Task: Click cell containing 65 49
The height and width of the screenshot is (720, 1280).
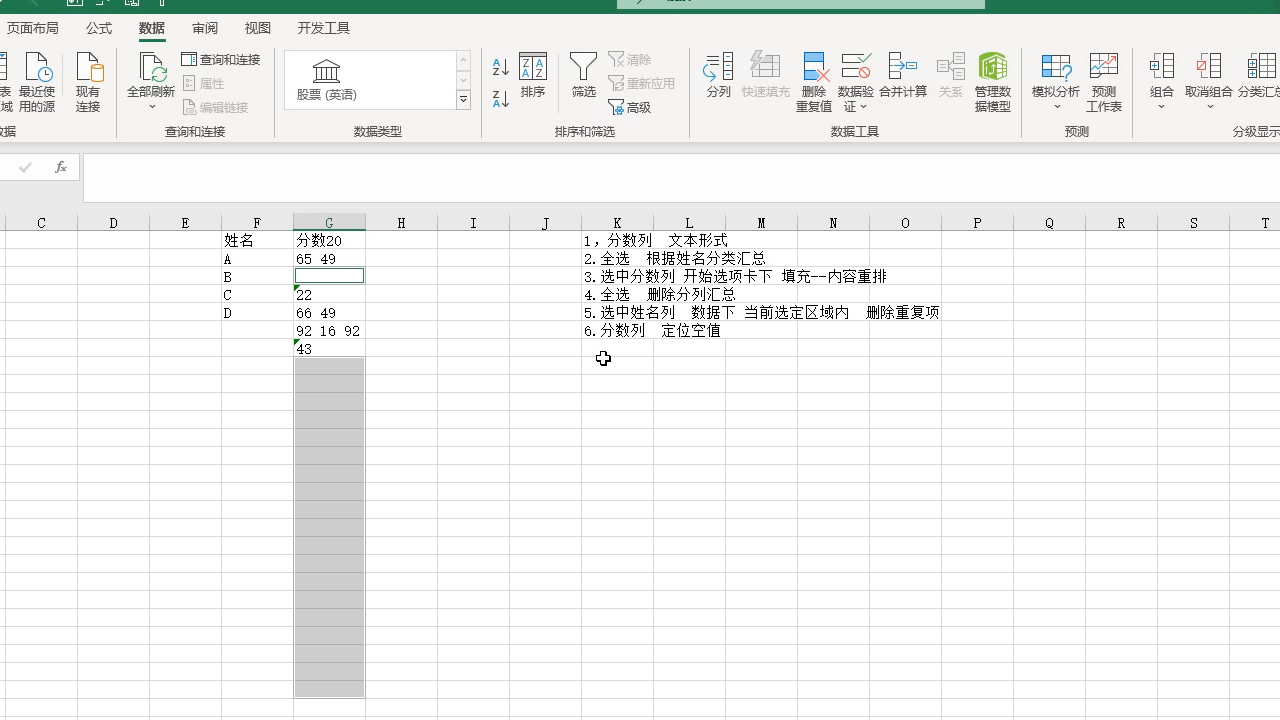Action: click(329, 259)
